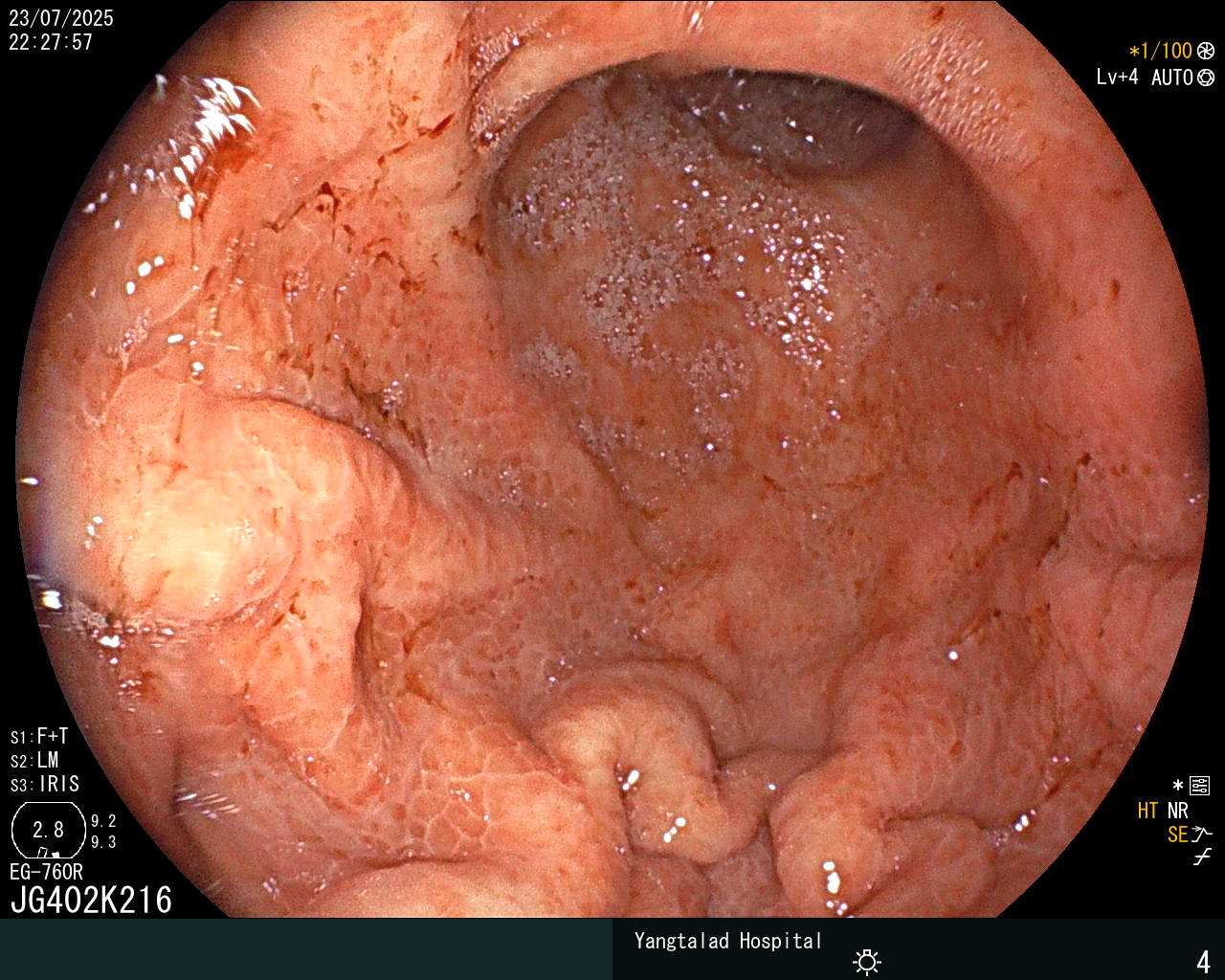Click the recording media icon beside 1/100
Viewport: 1225px width, 980px height.
click(x=1205, y=51)
